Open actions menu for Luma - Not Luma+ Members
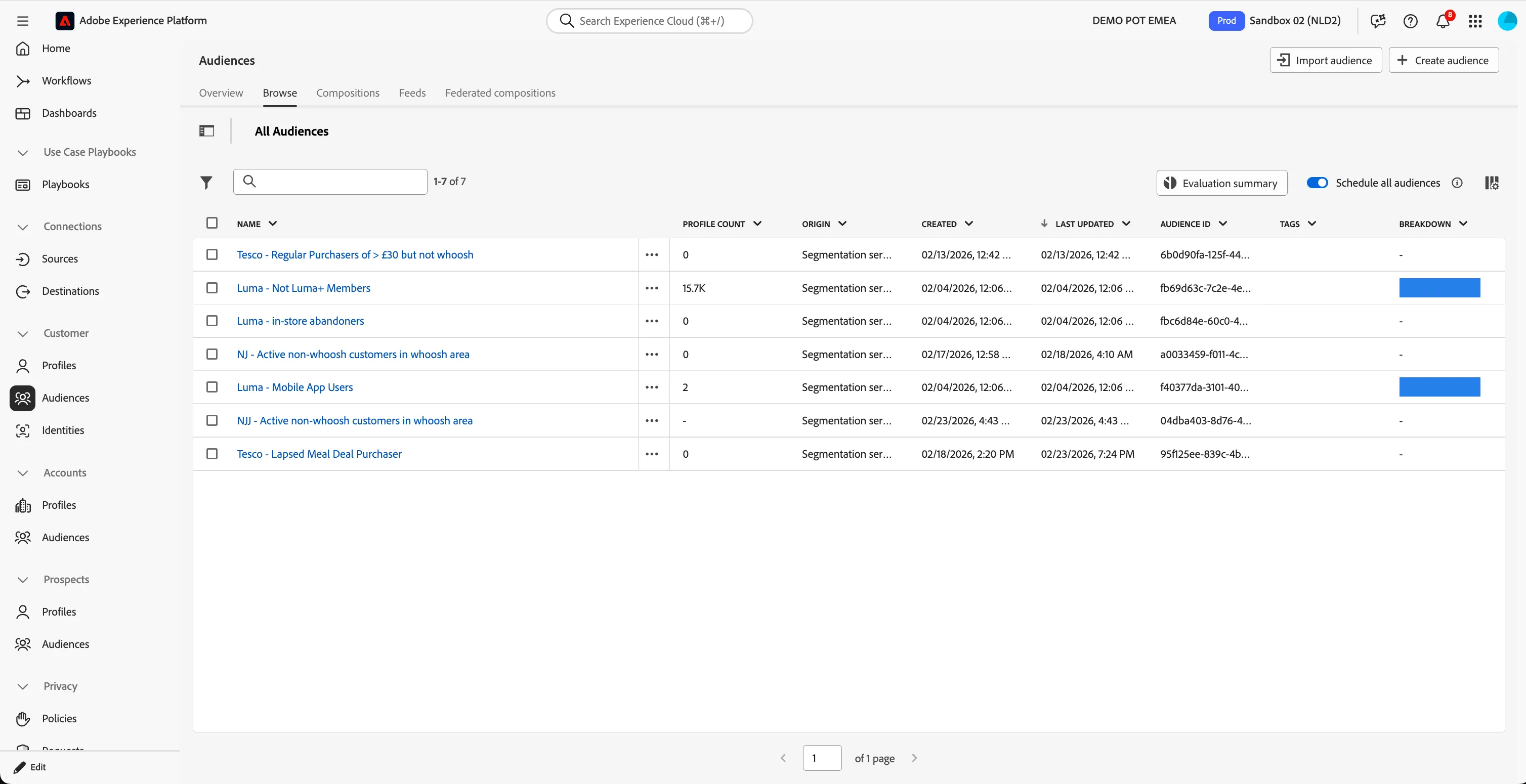This screenshot has width=1526, height=784. (x=652, y=288)
